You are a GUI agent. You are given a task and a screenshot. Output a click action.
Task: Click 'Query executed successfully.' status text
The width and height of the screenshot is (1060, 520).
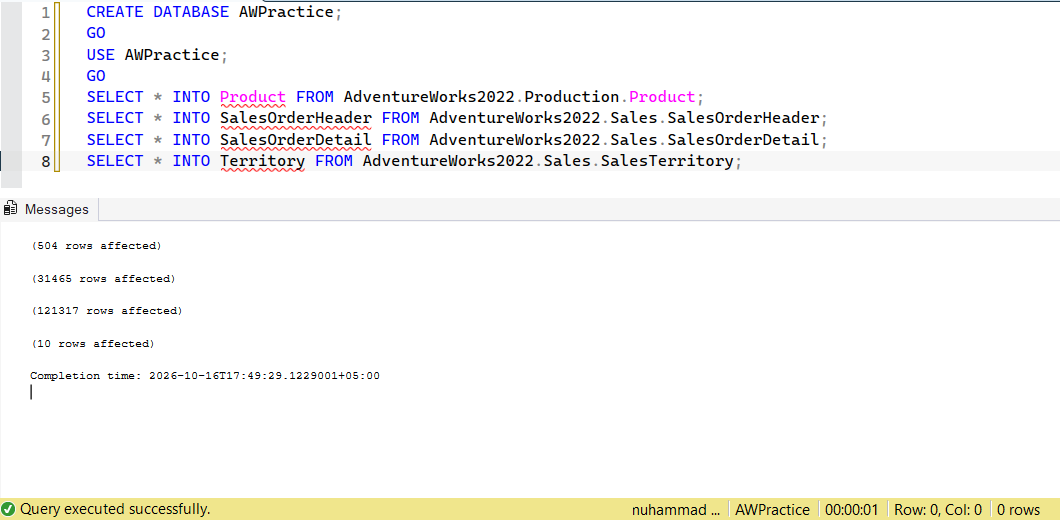pyautogui.click(x=115, y=509)
